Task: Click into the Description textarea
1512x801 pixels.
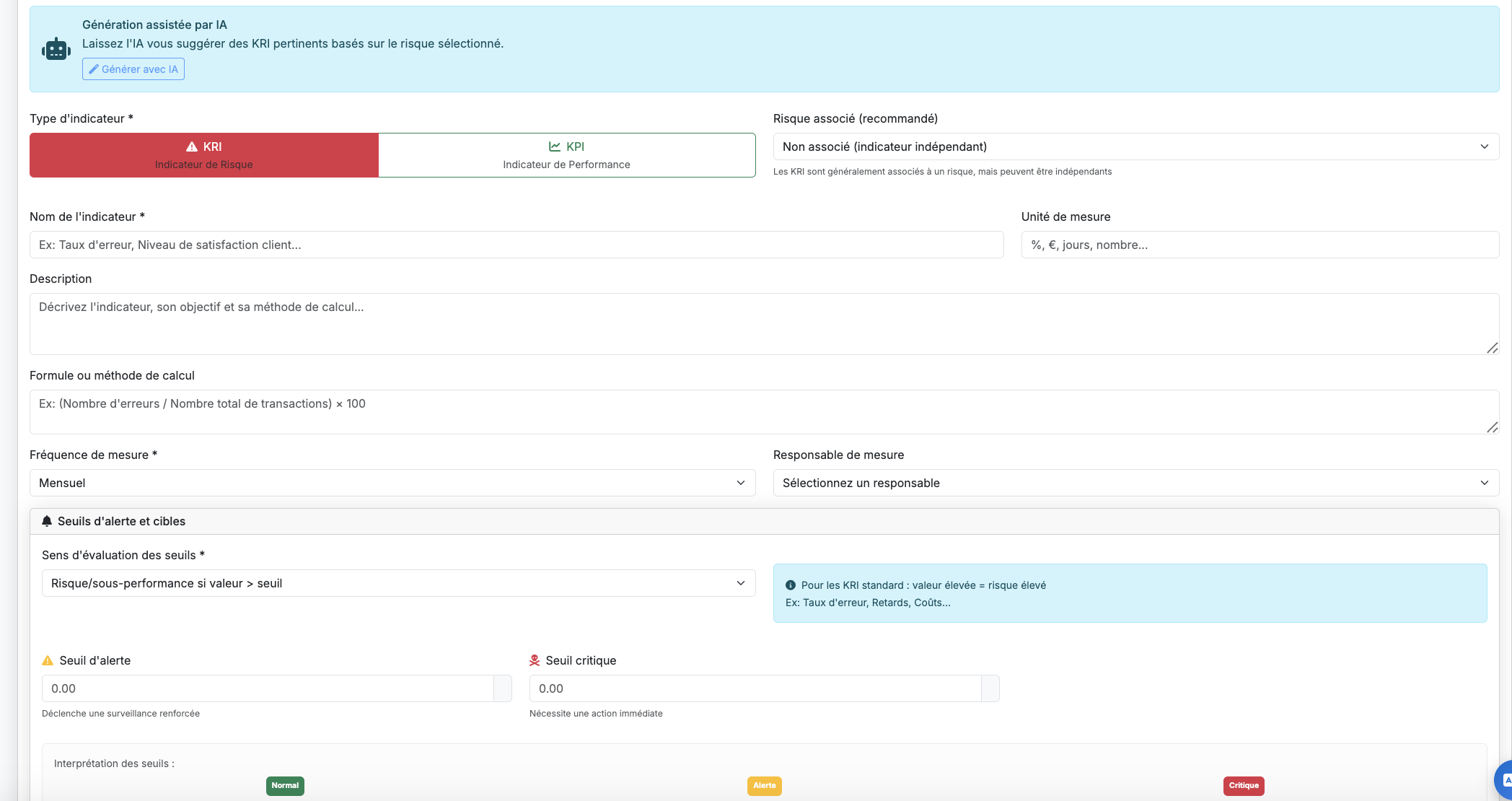Action: coord(763,323)
